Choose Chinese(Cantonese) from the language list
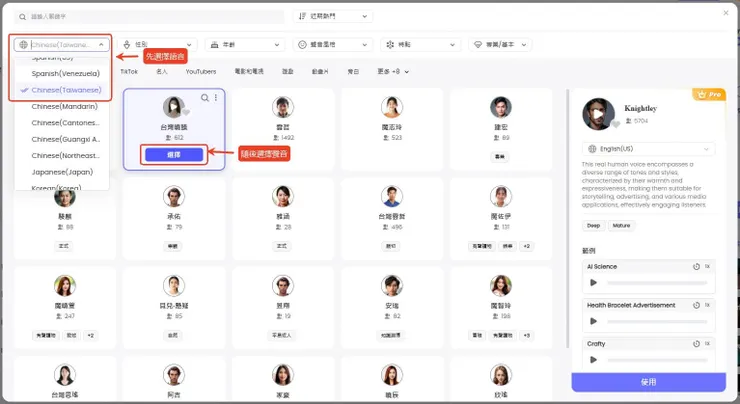This screenshot has width=740, height=404. click(x=62, y=123)
